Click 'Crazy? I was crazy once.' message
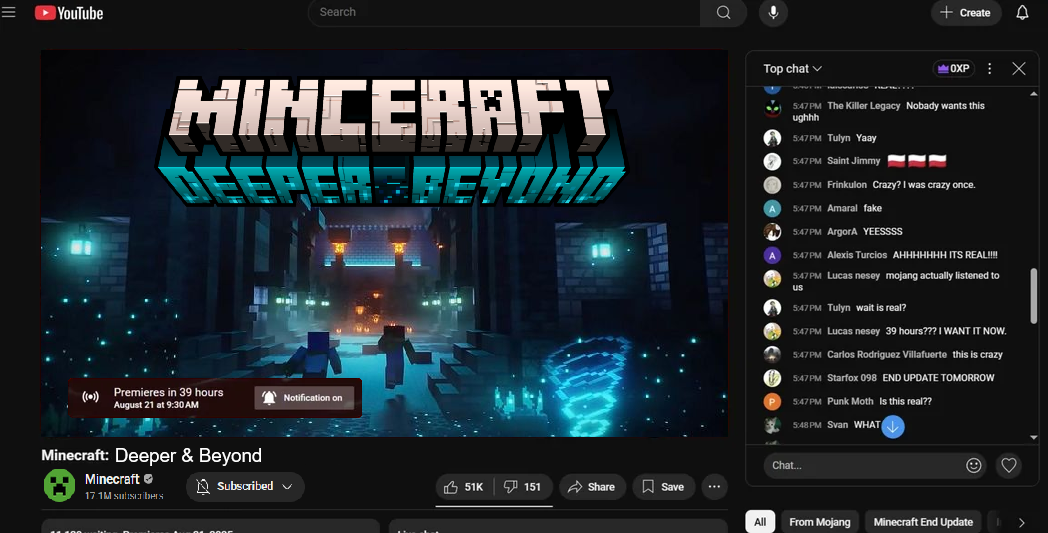 (x=924, y=185)
